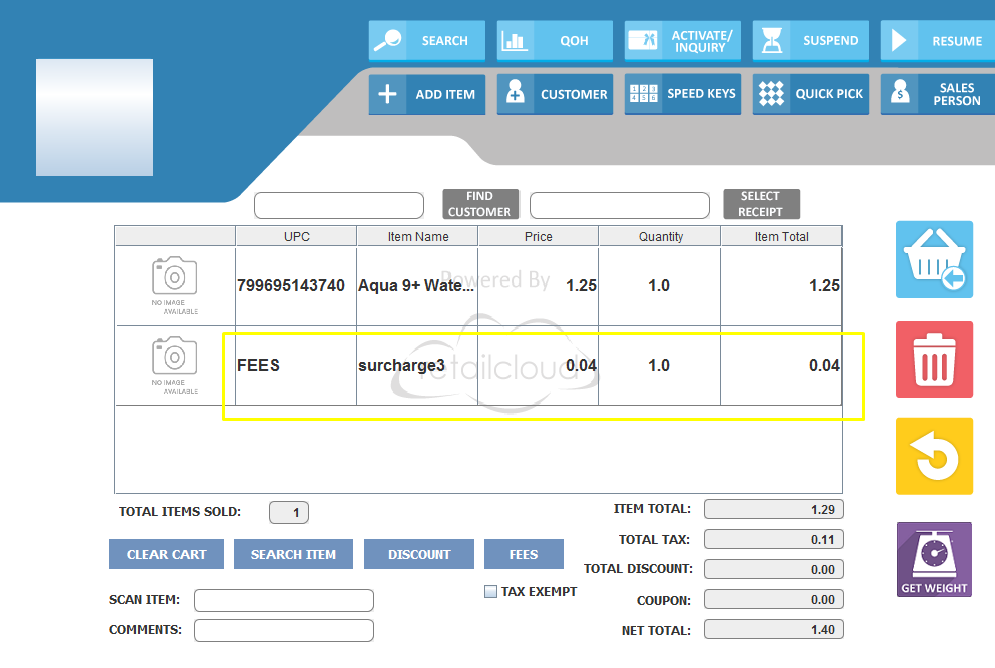Click Activate/Inquiry gift card button
The width and height of the screenshot is (995, 668).
(x=683, y=41)
